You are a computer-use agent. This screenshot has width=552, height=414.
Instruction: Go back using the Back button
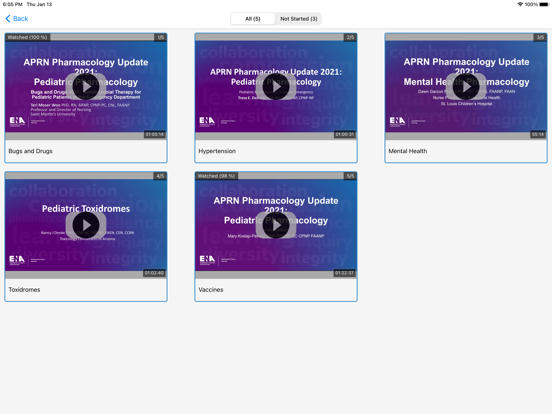coord(17,19)
